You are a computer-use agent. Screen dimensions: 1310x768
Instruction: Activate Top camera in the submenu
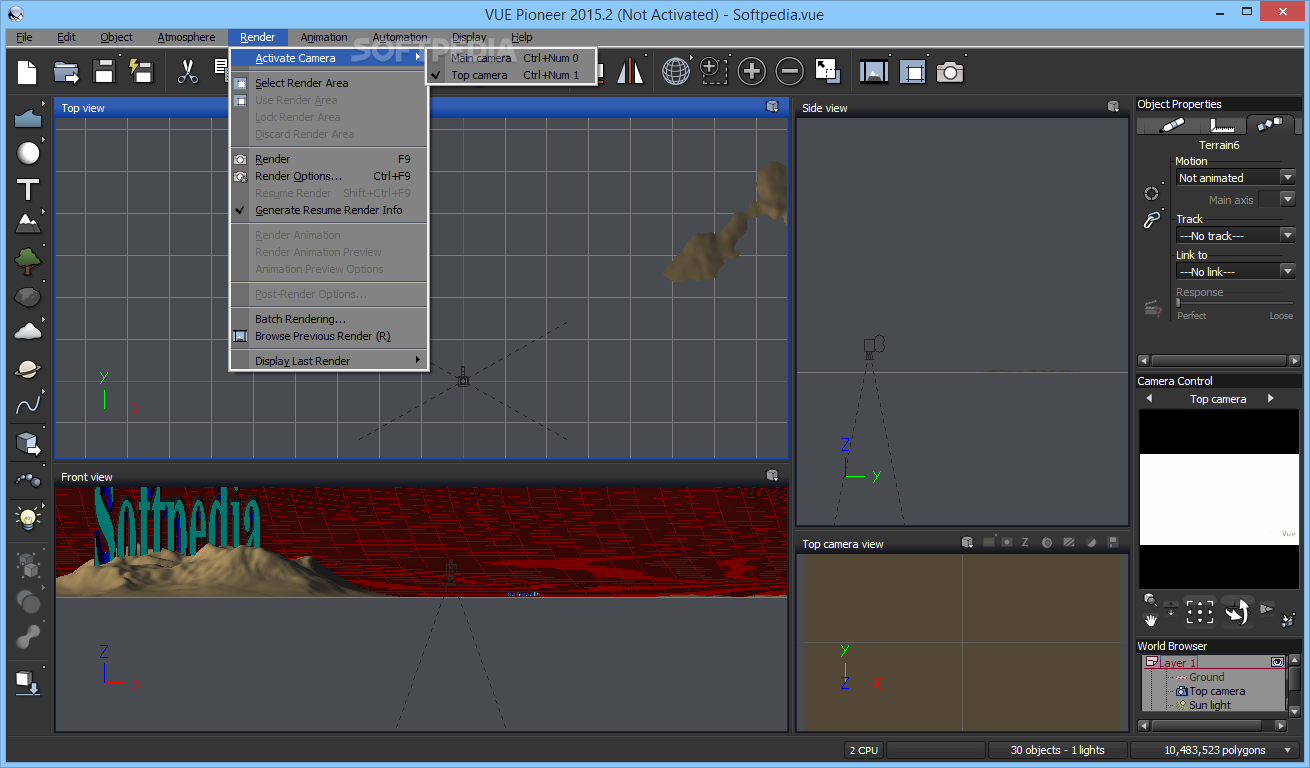coord(511,75)
